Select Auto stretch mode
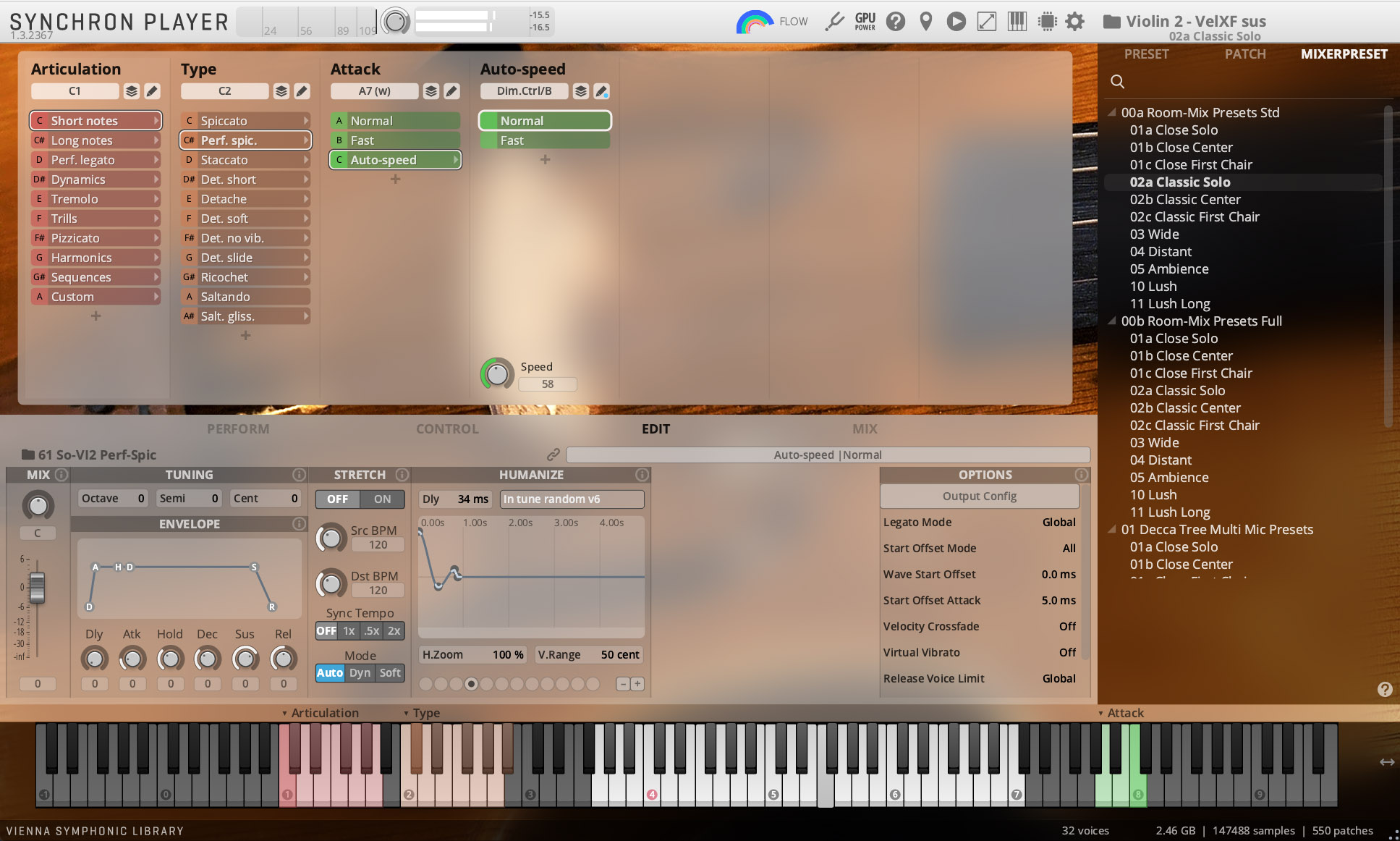 click(330, 673)
